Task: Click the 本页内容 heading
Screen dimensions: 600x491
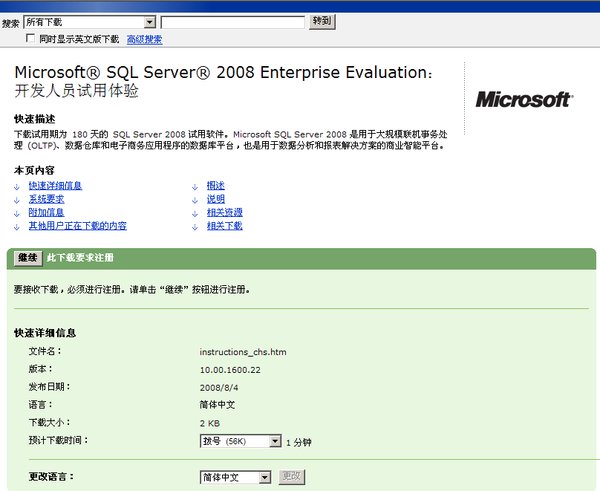Action: pos(34,170)
